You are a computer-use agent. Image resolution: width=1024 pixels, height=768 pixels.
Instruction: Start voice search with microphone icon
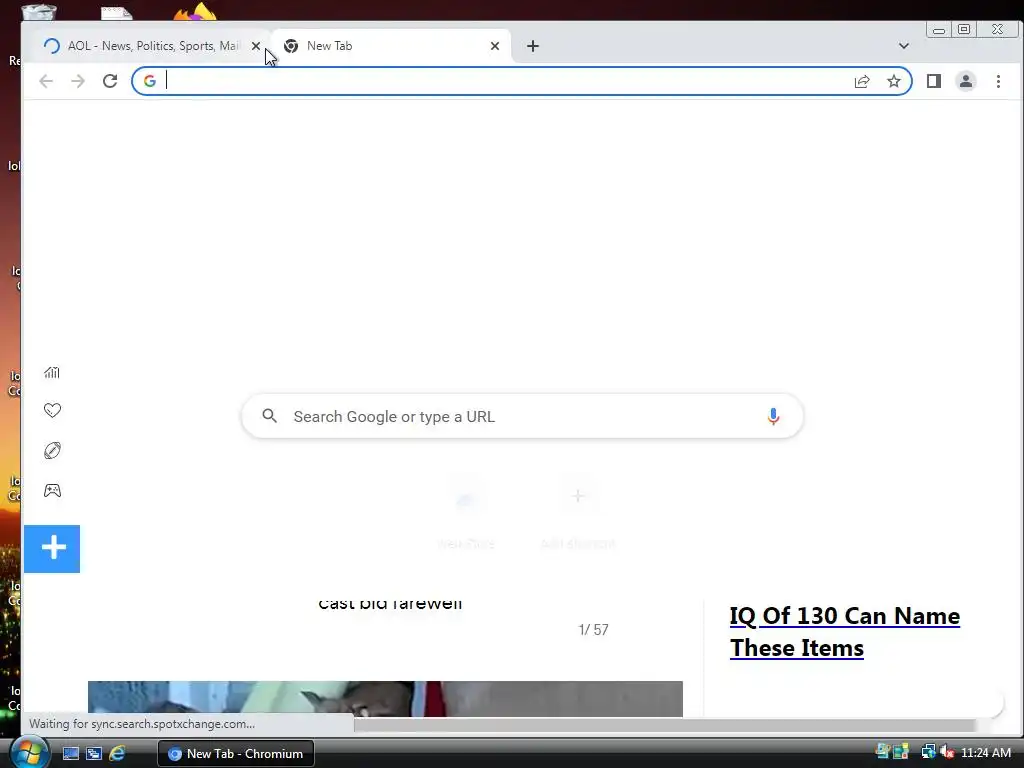coord(773,416)
